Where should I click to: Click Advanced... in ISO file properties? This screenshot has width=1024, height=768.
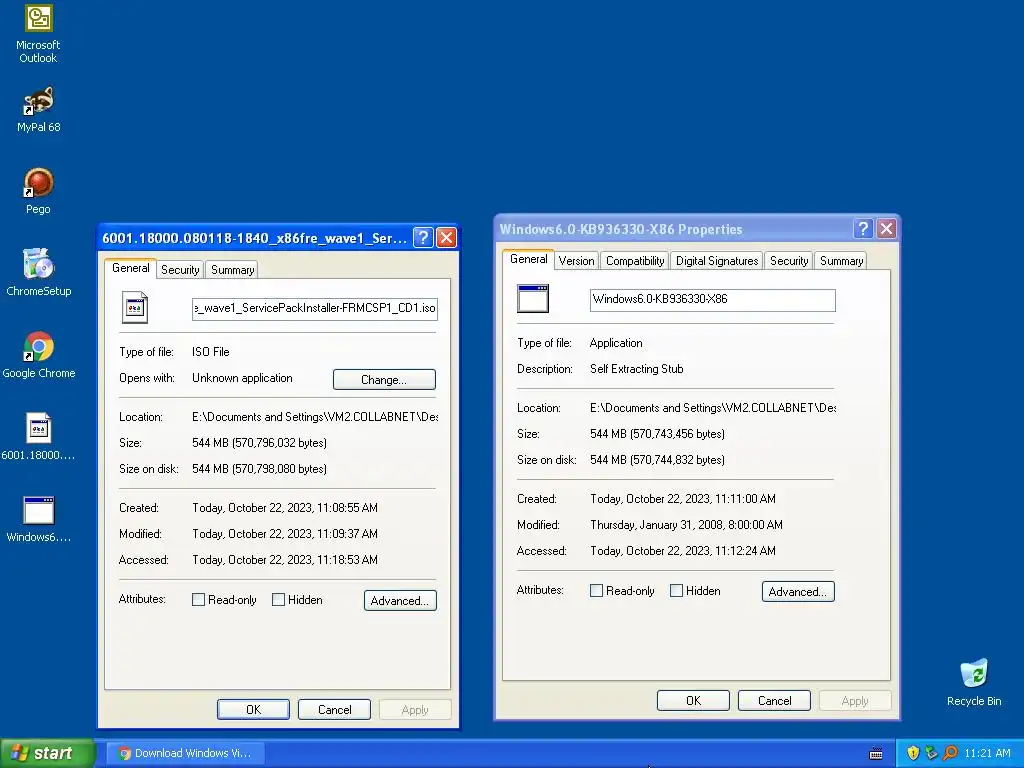point(400,601)
